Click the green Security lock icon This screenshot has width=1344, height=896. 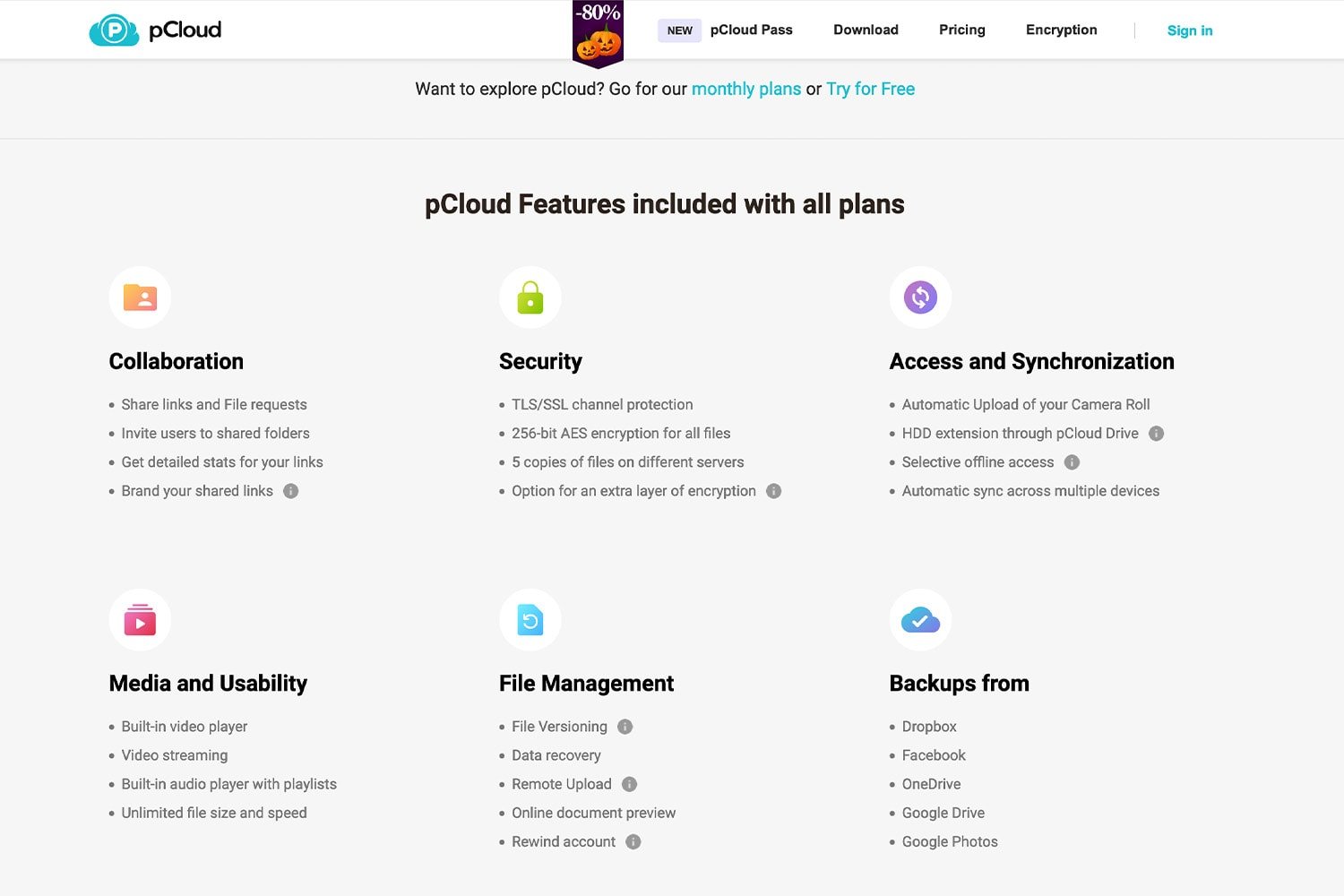(530, 297)
